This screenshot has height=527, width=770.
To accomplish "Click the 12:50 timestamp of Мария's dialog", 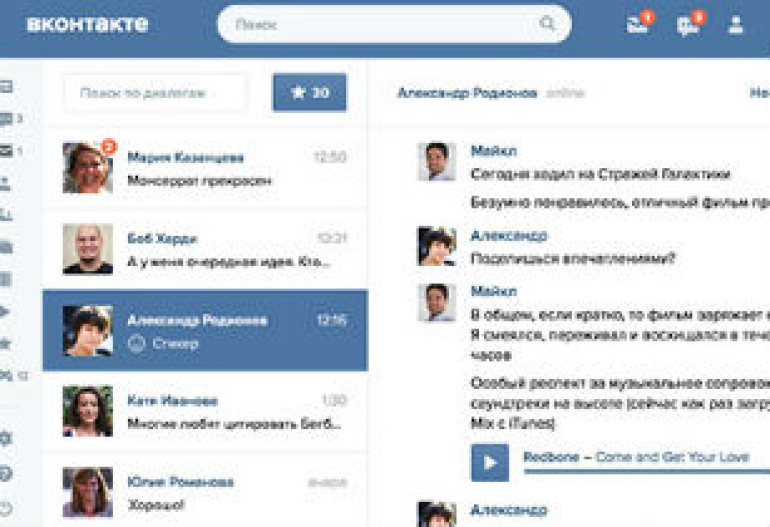I will point(330,157).
